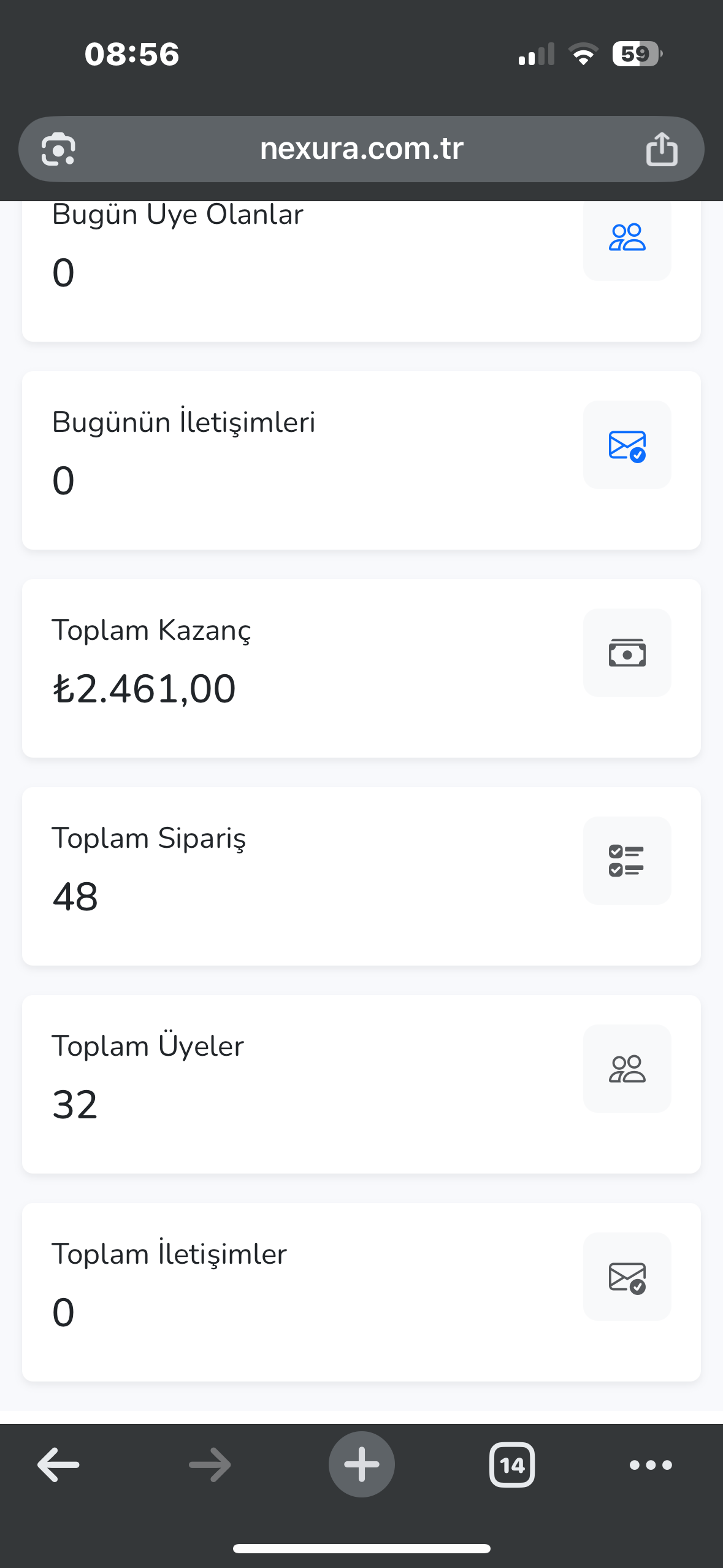Open the Toplam Üyeler card

[x=361, y=1085]
